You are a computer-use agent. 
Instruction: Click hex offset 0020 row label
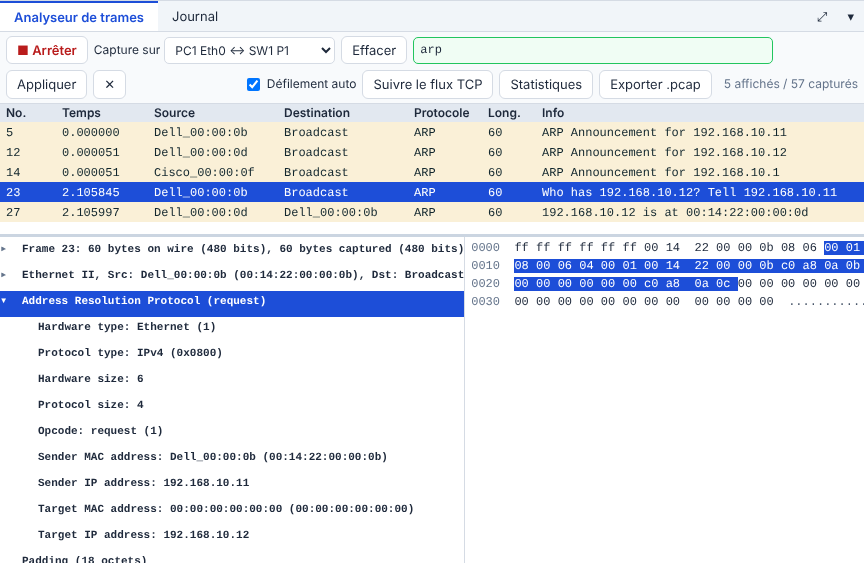[485, 283]
